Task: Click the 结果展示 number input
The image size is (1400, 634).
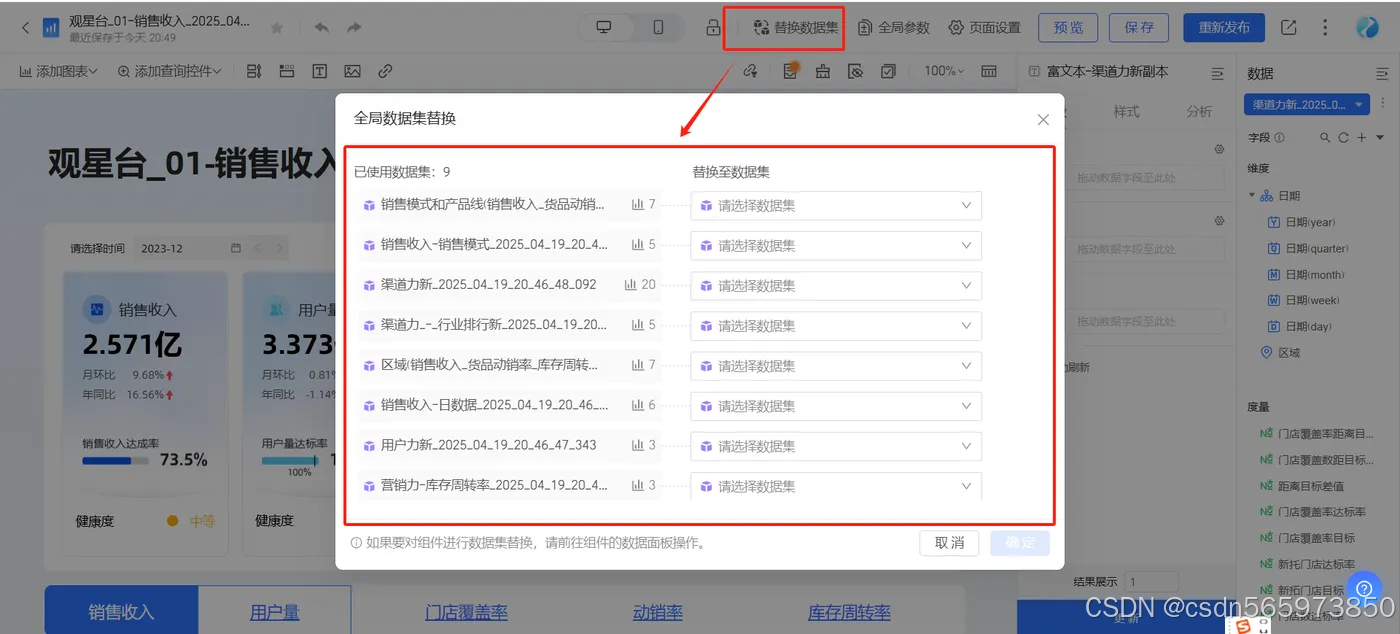Action: 1151,581
